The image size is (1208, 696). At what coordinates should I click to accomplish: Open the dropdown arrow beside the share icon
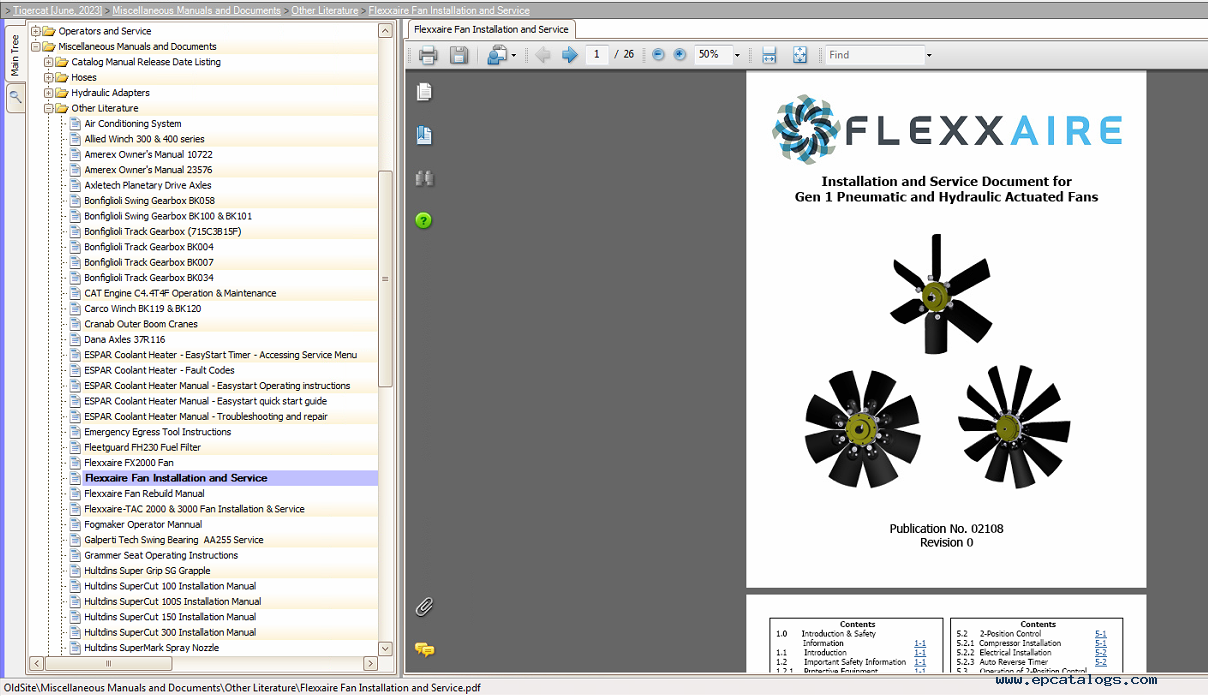[x=514, y=55]
